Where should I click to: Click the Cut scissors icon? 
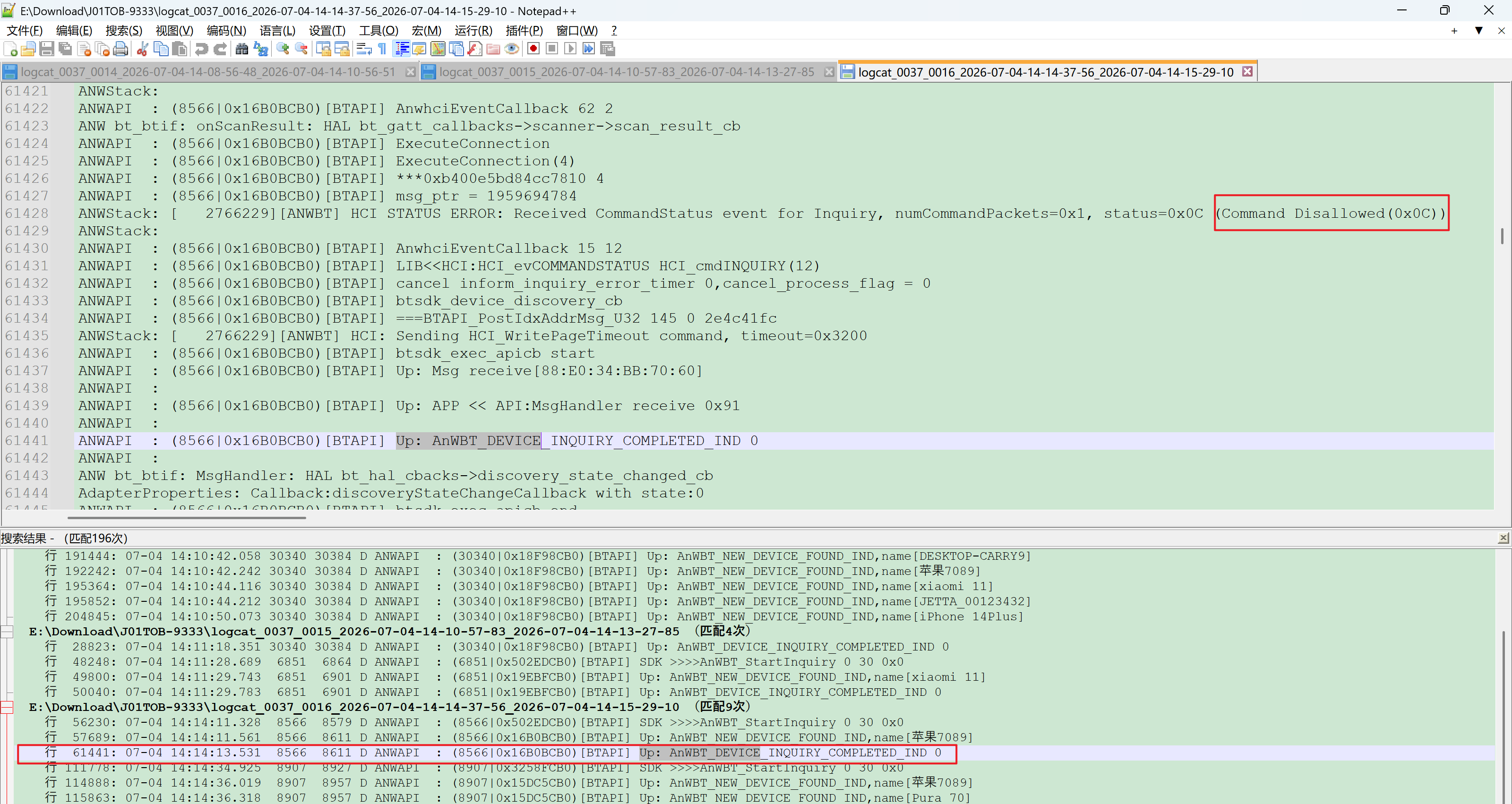[142, 49]
